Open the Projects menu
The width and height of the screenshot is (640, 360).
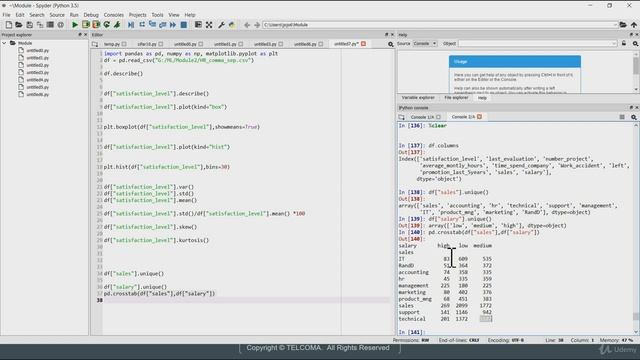[138, 15]
